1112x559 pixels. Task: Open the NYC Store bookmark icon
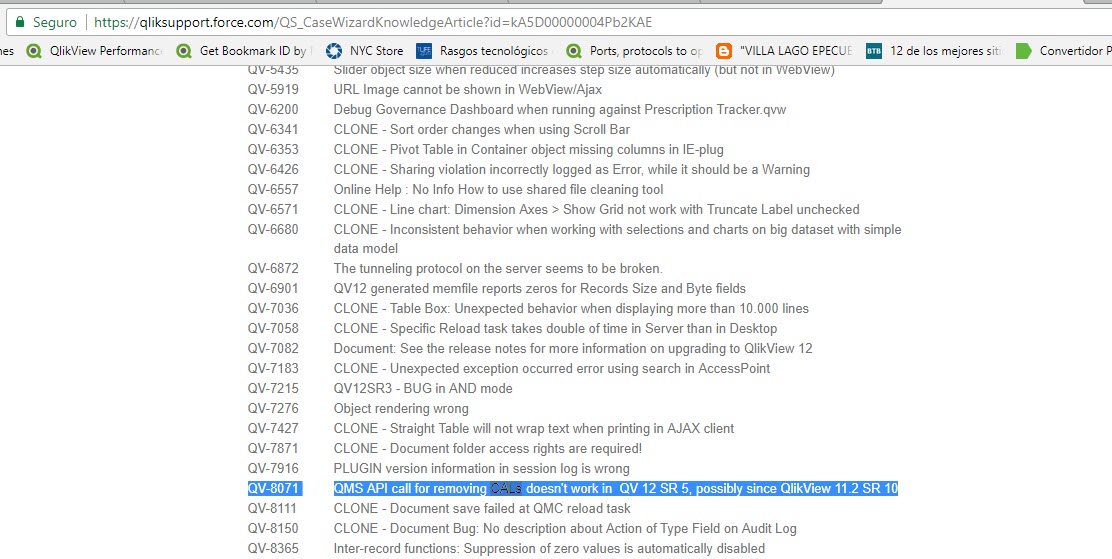(333, 51)
